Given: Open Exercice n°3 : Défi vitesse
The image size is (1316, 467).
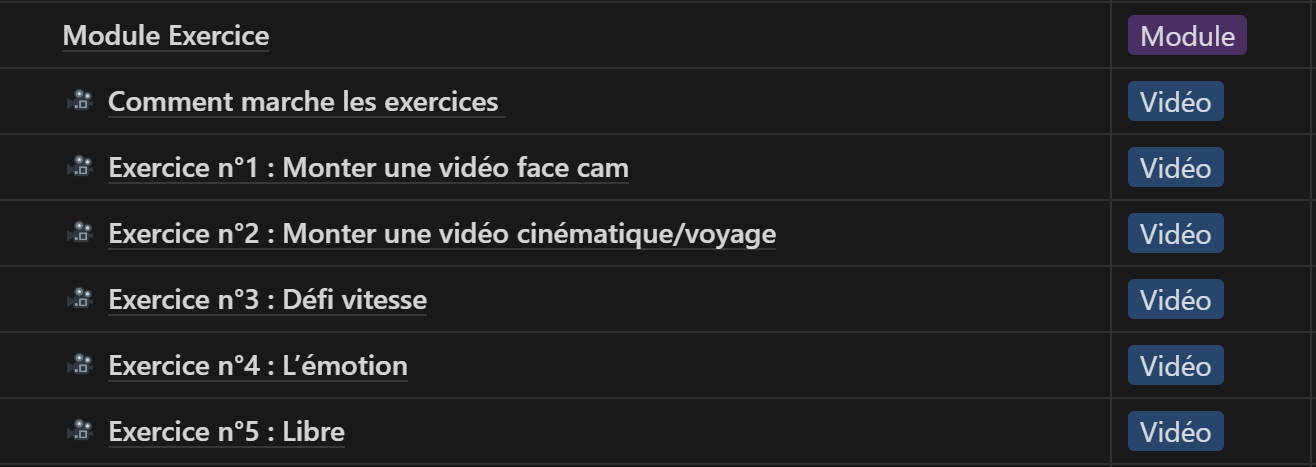Looking at the screenshot, I should click(267, 300).
